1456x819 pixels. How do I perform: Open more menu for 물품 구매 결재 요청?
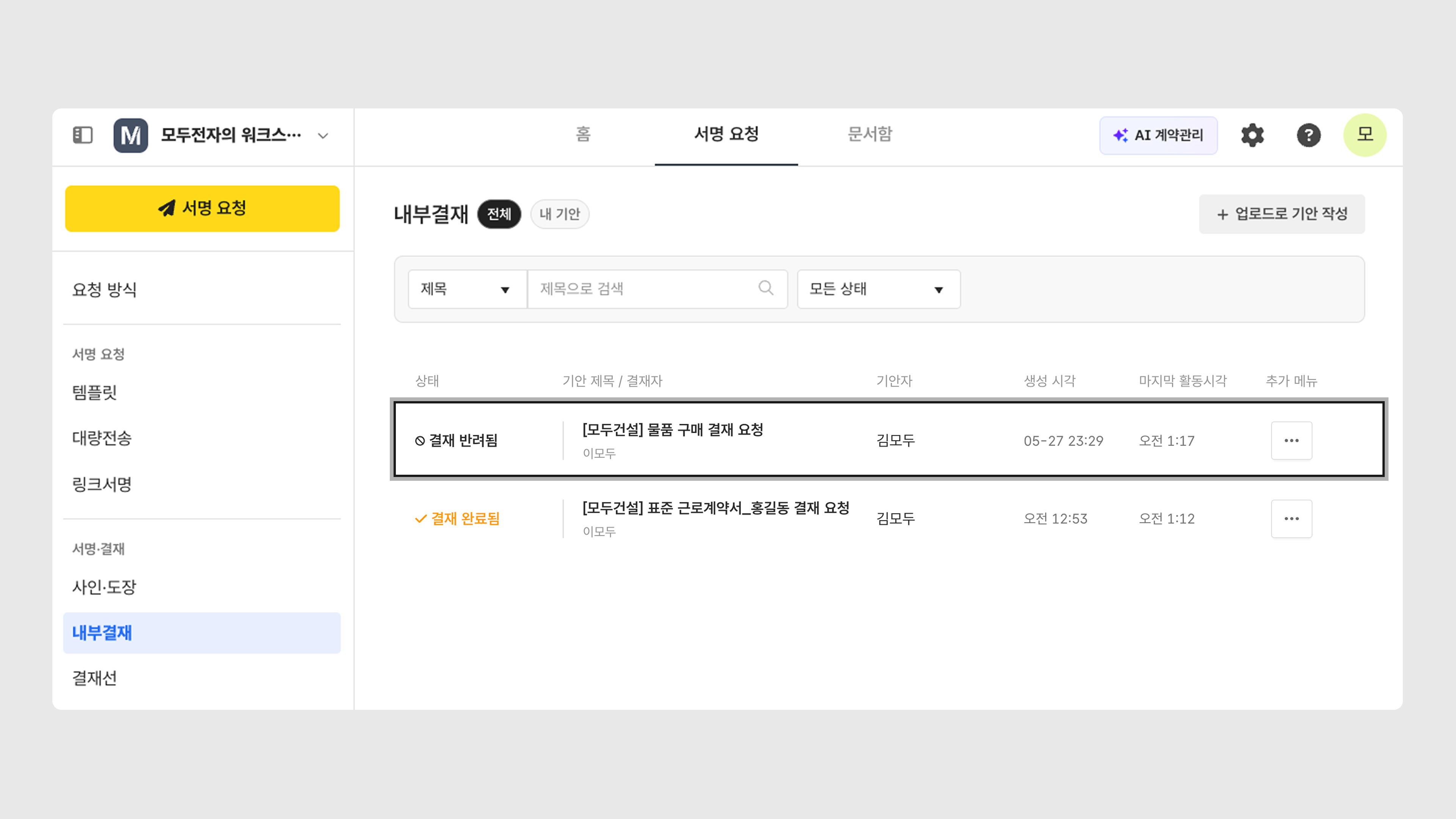pos(1291,440)
